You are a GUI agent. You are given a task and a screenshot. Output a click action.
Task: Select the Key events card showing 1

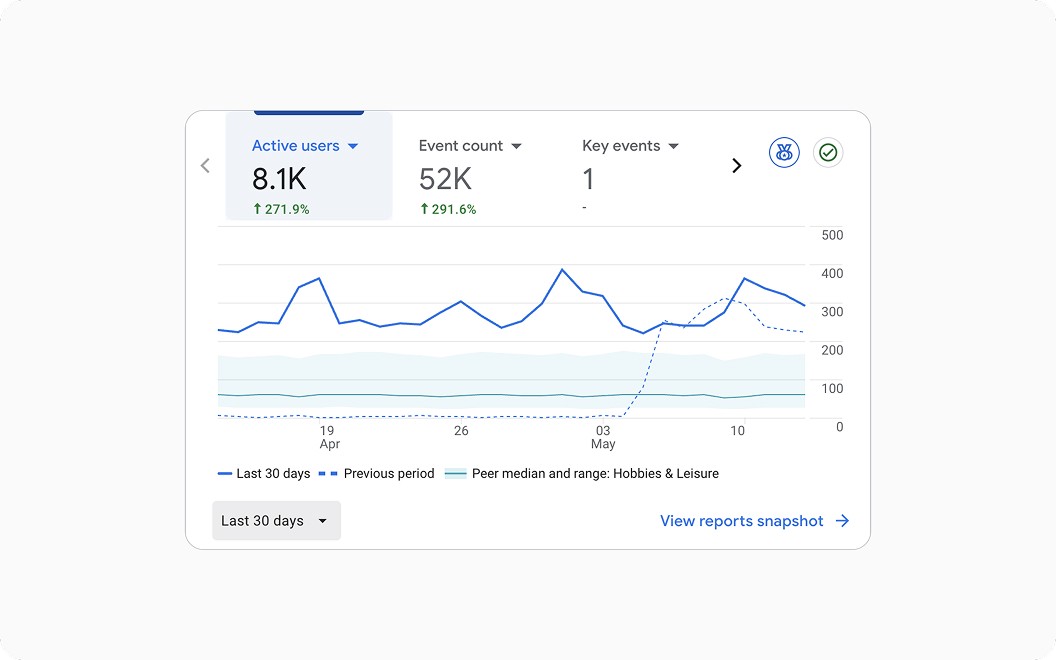pos(631,176)
